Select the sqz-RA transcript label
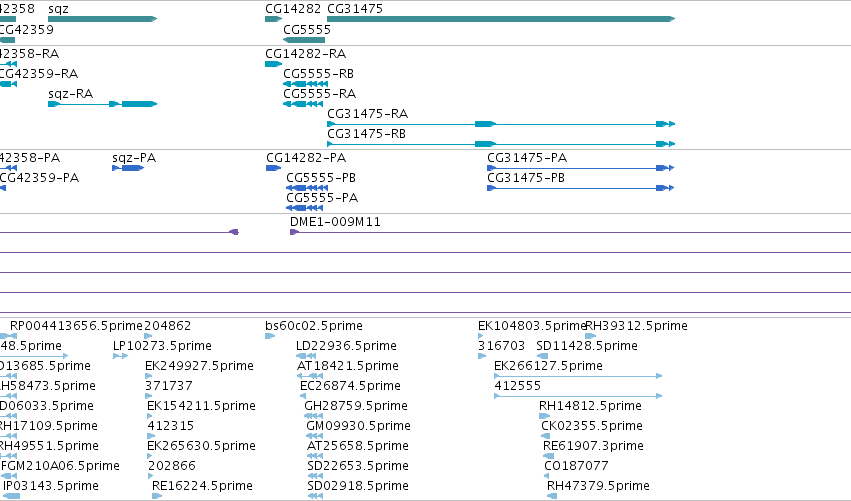Viewport: 851px width, 501px height. click(x=71, y=94)
